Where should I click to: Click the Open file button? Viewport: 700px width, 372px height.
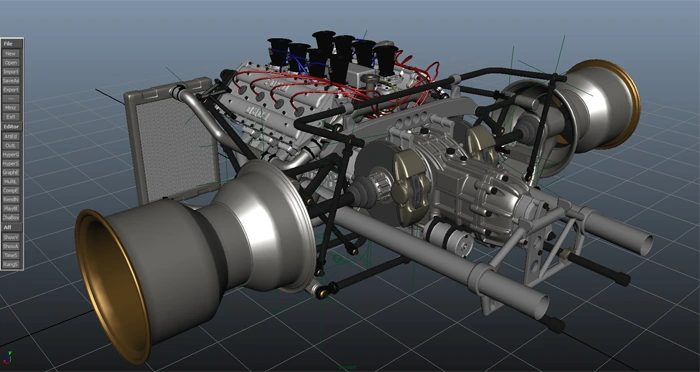tap(11, 63)
